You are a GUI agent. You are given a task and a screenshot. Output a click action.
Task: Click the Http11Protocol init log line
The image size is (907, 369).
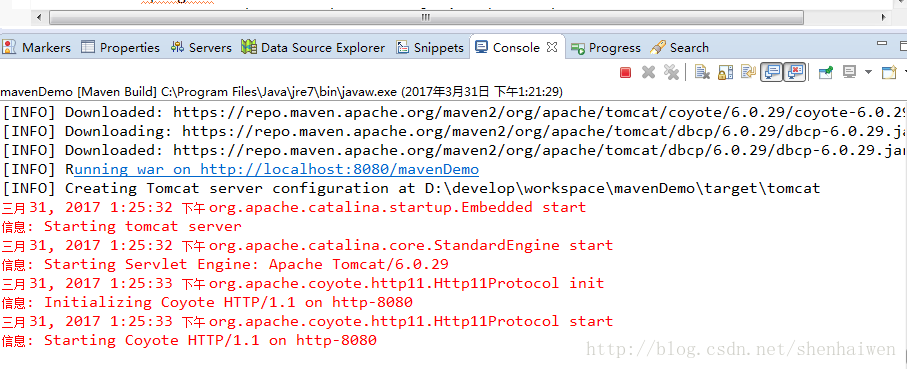(x=303, y=283)
